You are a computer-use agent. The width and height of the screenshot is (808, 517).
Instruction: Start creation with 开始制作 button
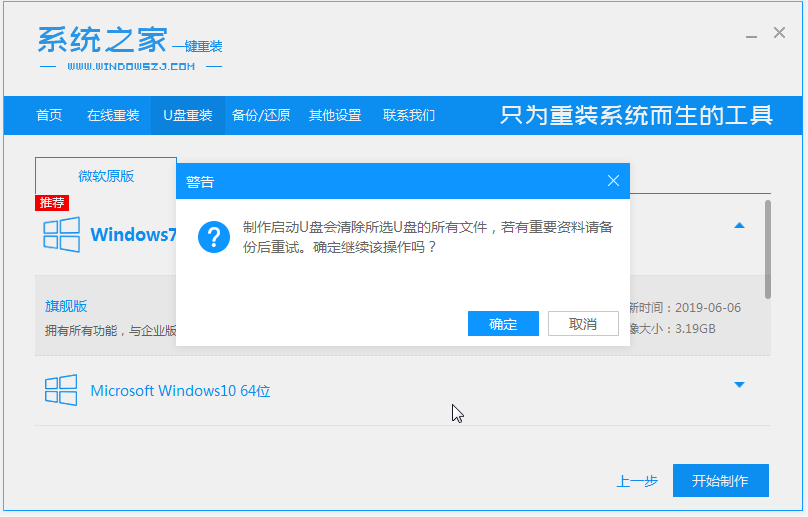coord(720,480)
